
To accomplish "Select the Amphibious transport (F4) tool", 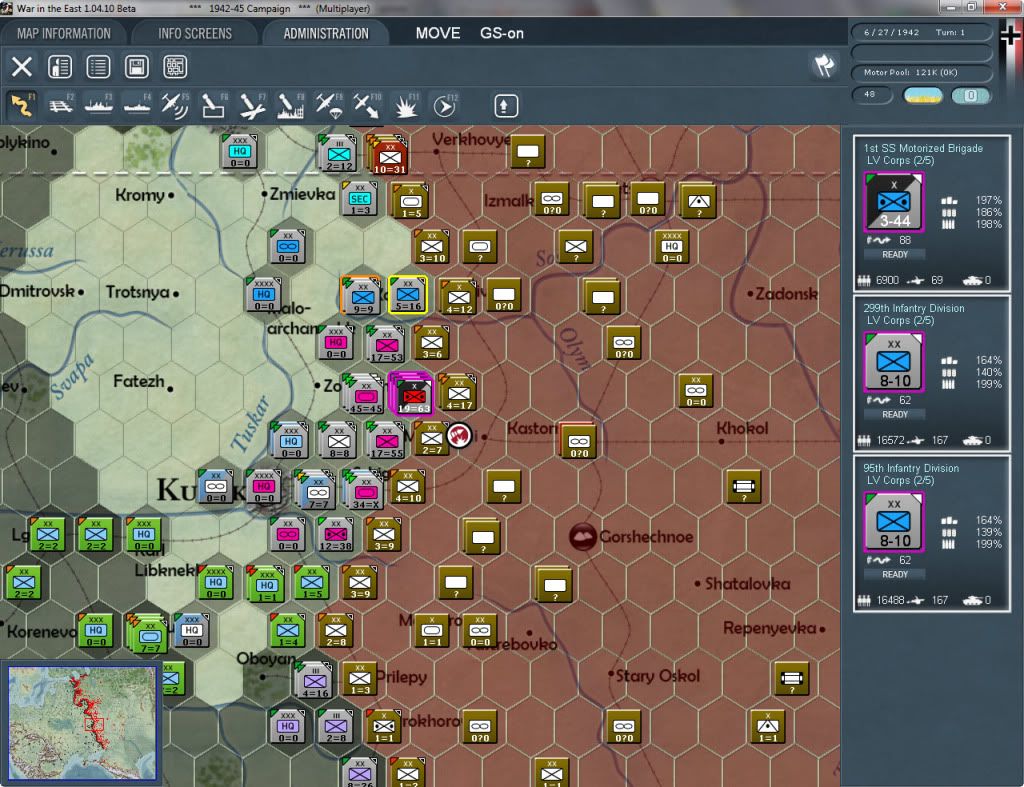I will 137,106.
